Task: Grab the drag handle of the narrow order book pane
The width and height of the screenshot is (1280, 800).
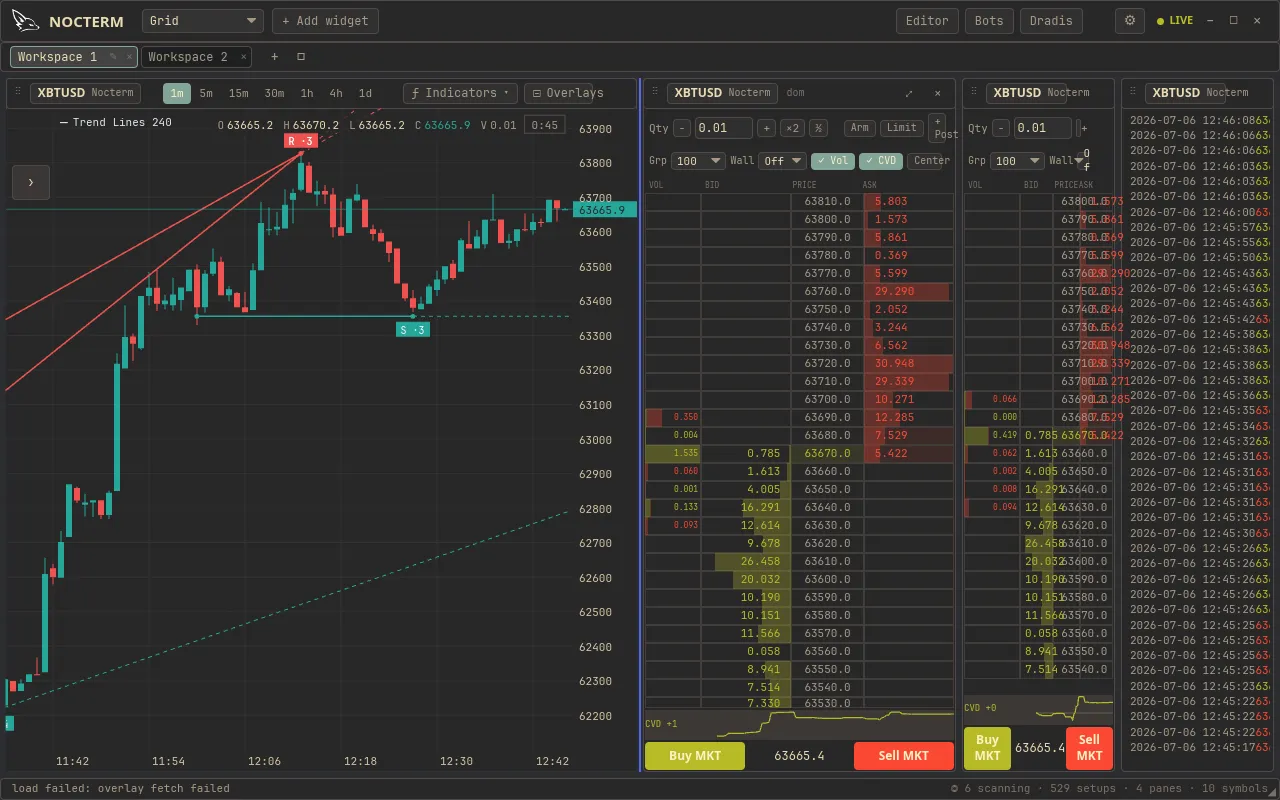Action: [976, 93]
